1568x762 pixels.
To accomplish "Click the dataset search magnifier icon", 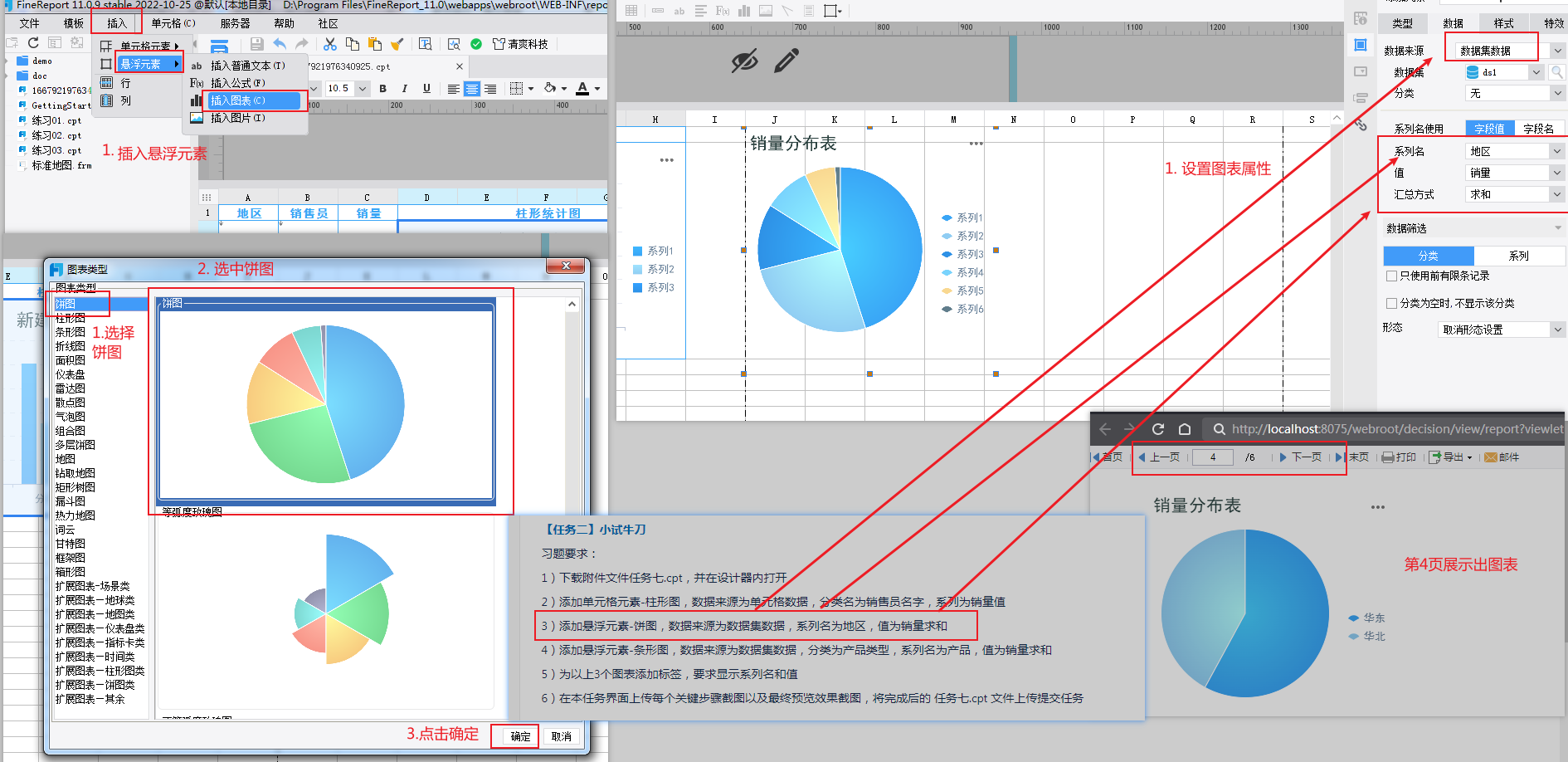I will click(1557, 72).
